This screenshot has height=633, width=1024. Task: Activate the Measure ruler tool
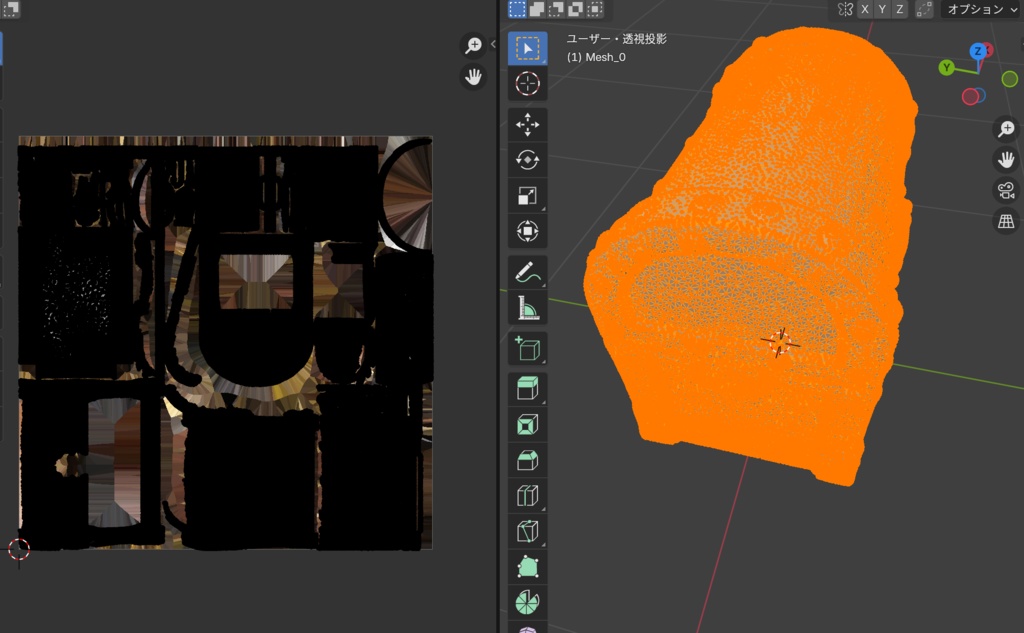[528, 307]
